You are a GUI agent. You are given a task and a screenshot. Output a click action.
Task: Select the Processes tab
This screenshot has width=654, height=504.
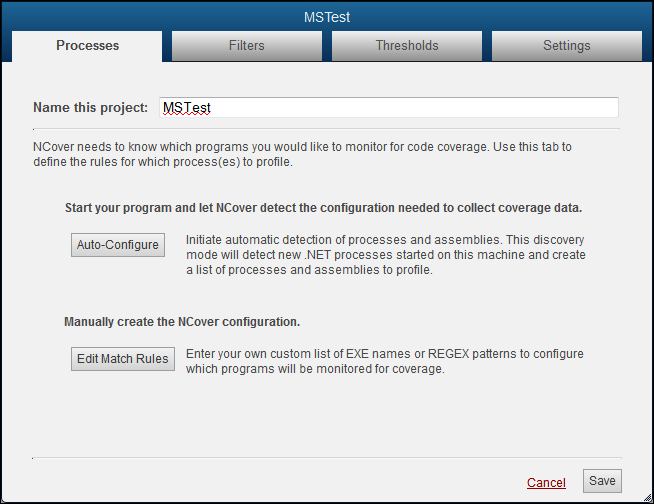[87, 45]
